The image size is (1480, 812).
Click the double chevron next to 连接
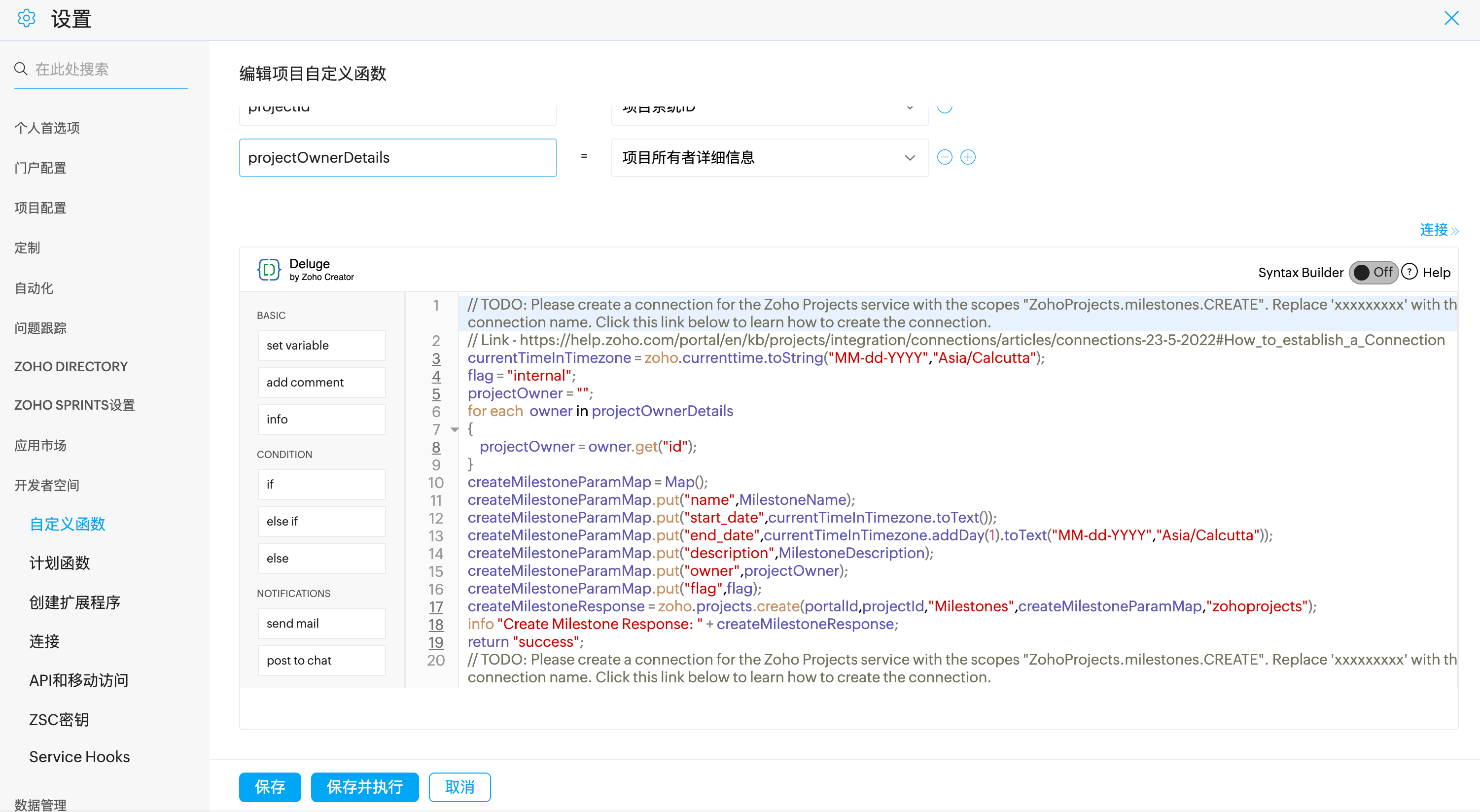point(1455,231)
